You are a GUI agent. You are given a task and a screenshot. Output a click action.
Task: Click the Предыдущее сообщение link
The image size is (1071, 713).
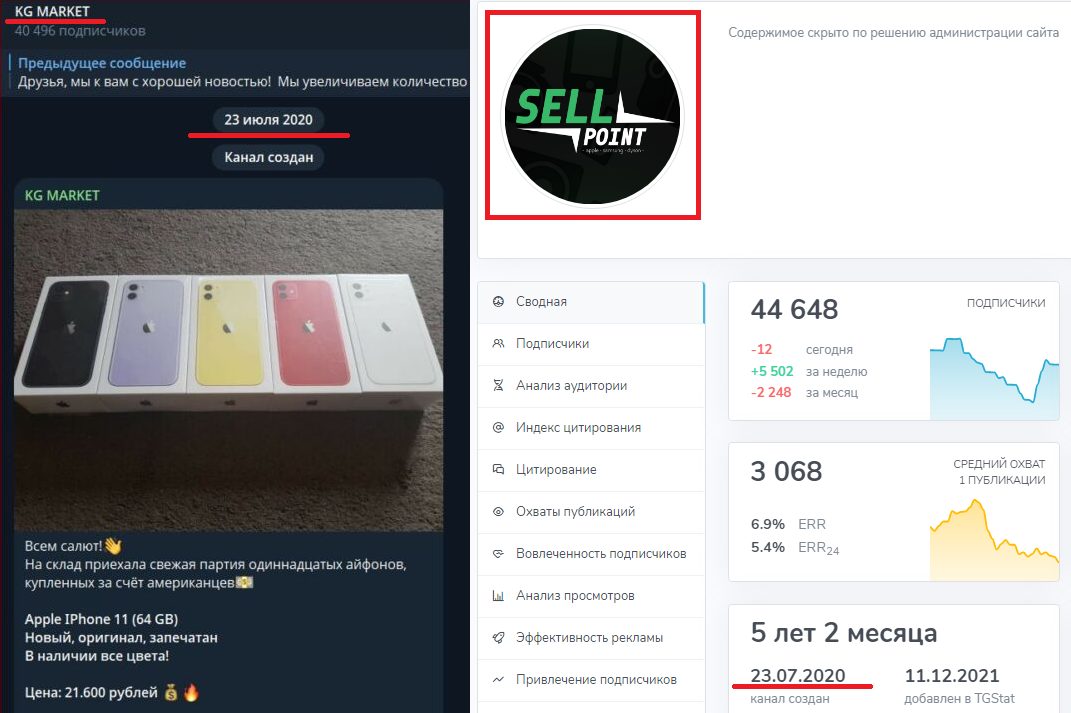click(x=102, y=63)
